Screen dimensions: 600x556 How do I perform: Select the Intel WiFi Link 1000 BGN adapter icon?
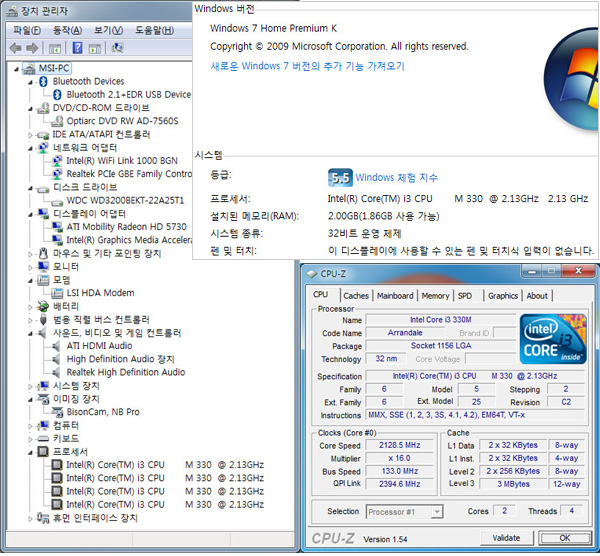pos(57,161)
